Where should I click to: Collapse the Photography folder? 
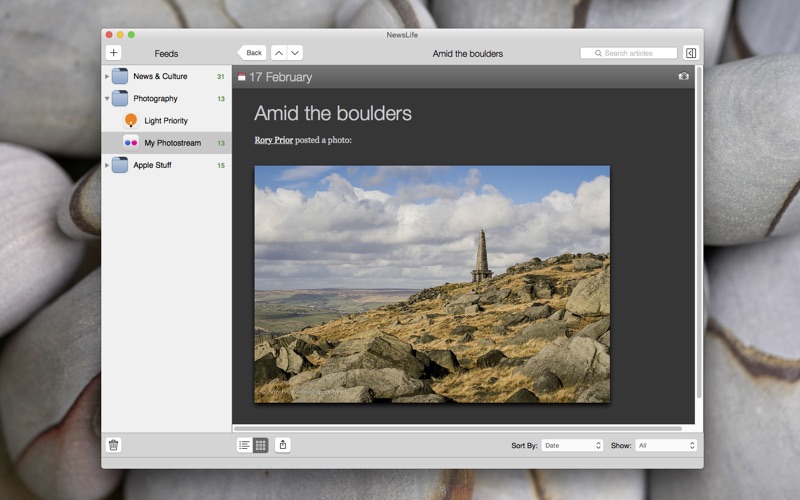107,98
